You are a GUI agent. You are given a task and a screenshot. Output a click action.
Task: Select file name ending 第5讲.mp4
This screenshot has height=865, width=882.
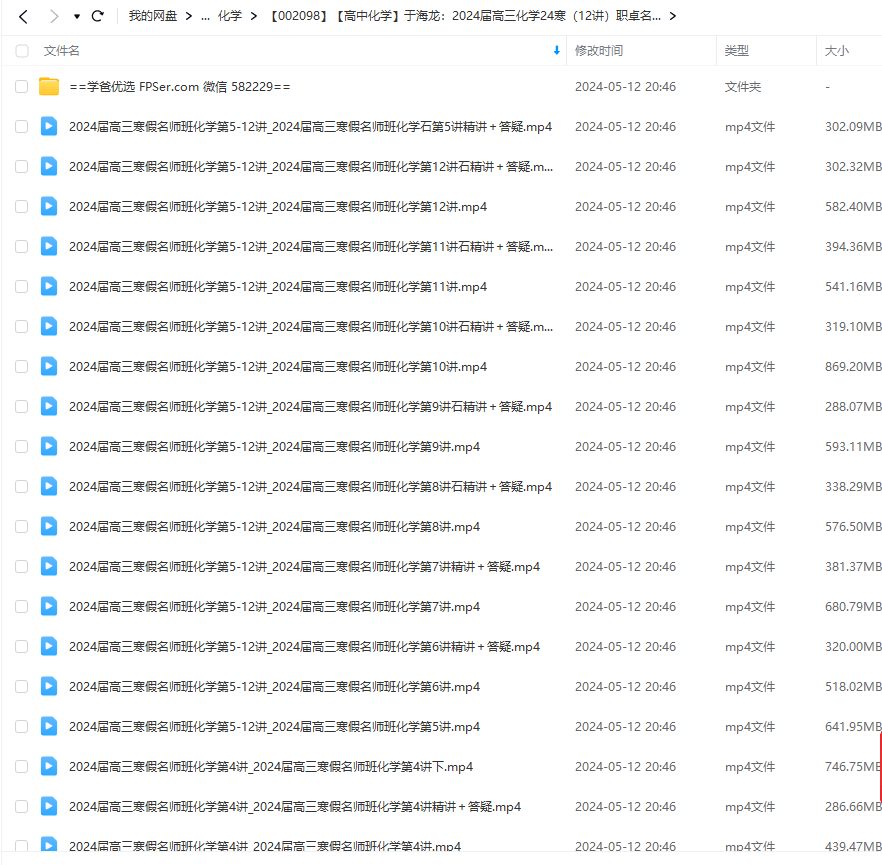coord(274,726)
